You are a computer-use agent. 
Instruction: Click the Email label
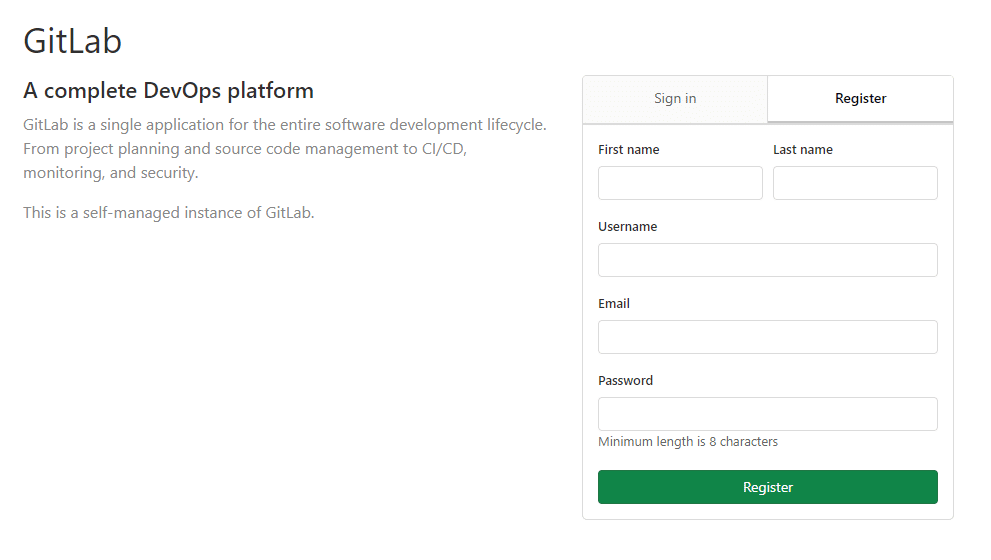(614, 304)
